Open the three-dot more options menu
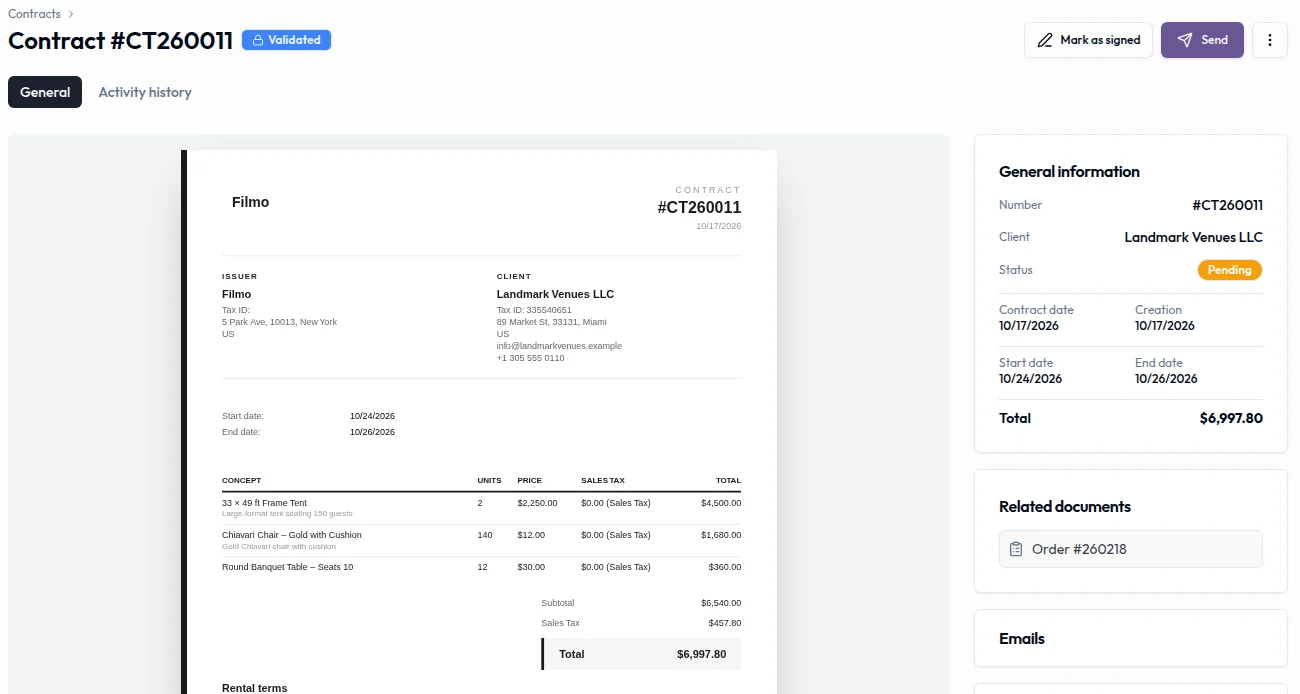This screenshot has height=694, width=1300. (1270, 40)
